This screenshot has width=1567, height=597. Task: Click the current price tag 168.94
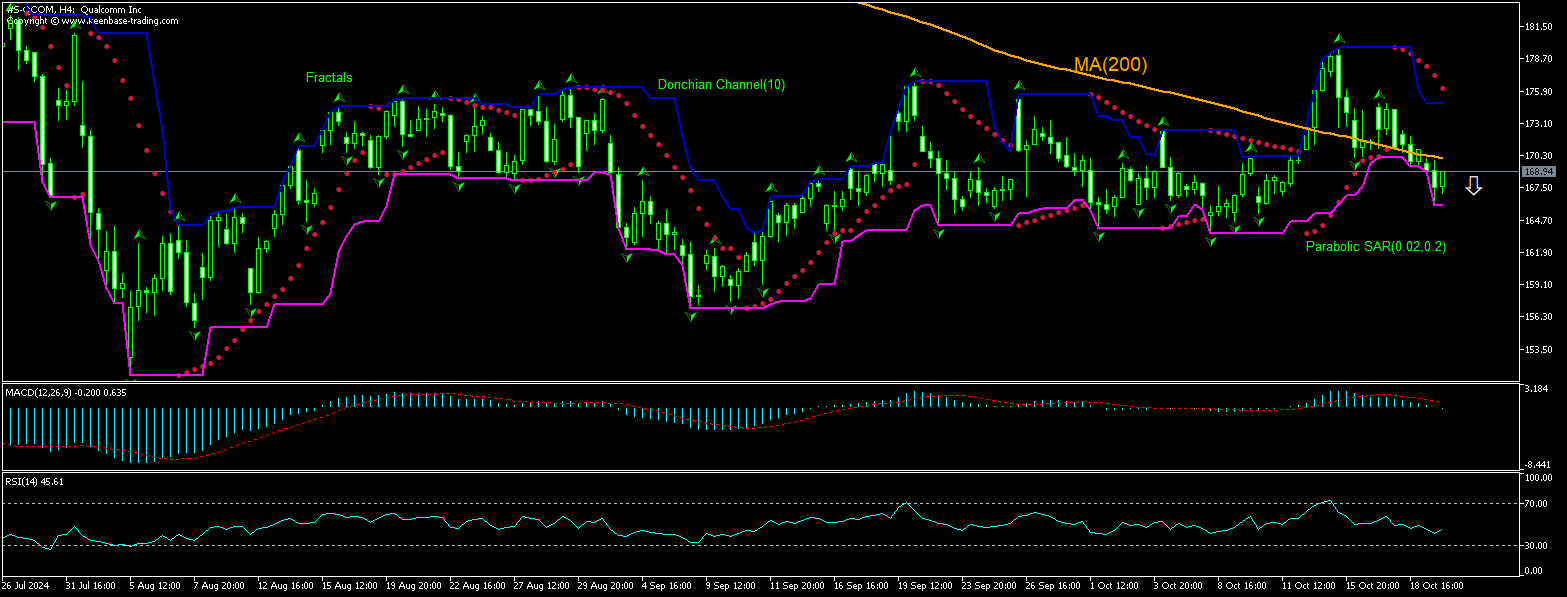click(1536, 172)
